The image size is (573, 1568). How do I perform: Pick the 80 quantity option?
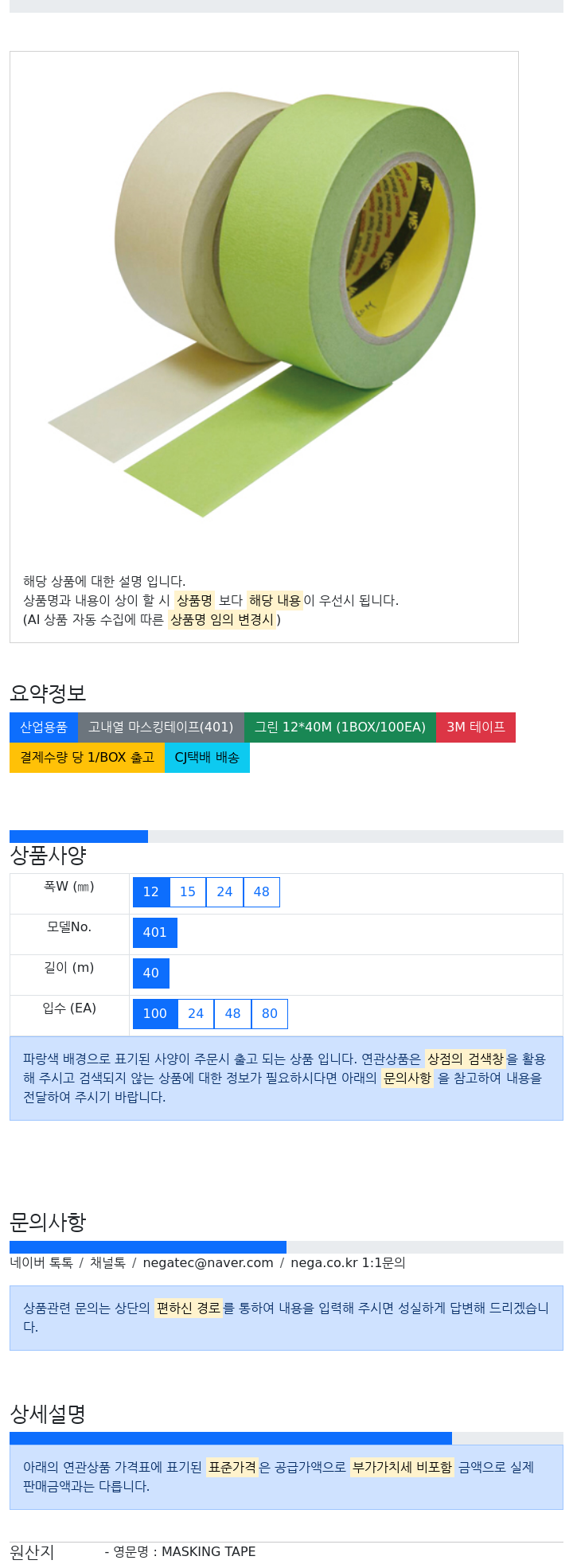[x=270, y=1013]
